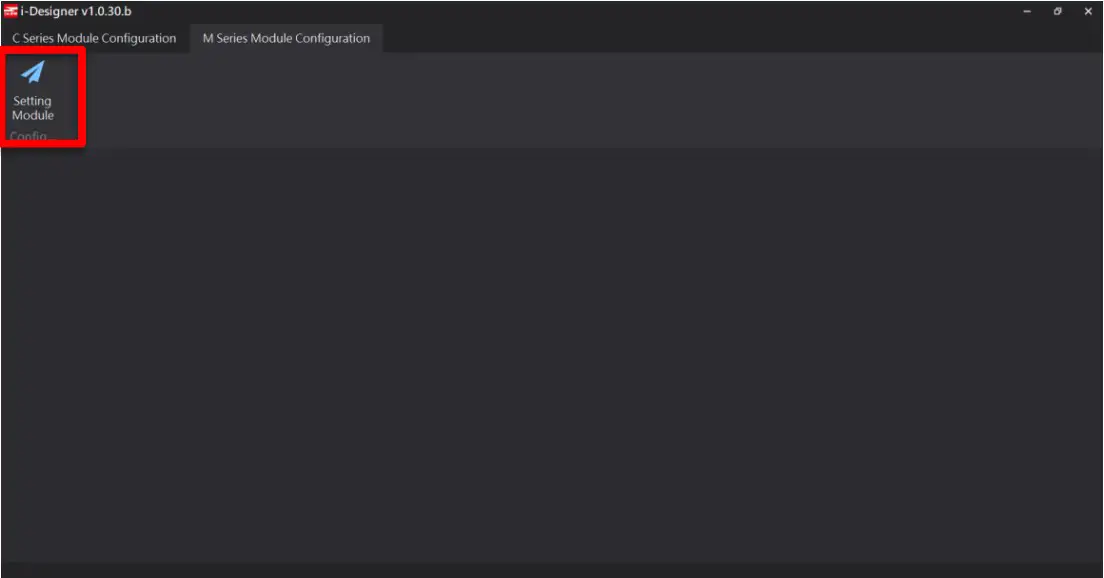Click the "Setting Module" text label
Viewport: 1104px width, 578px height.
[33, 108]
